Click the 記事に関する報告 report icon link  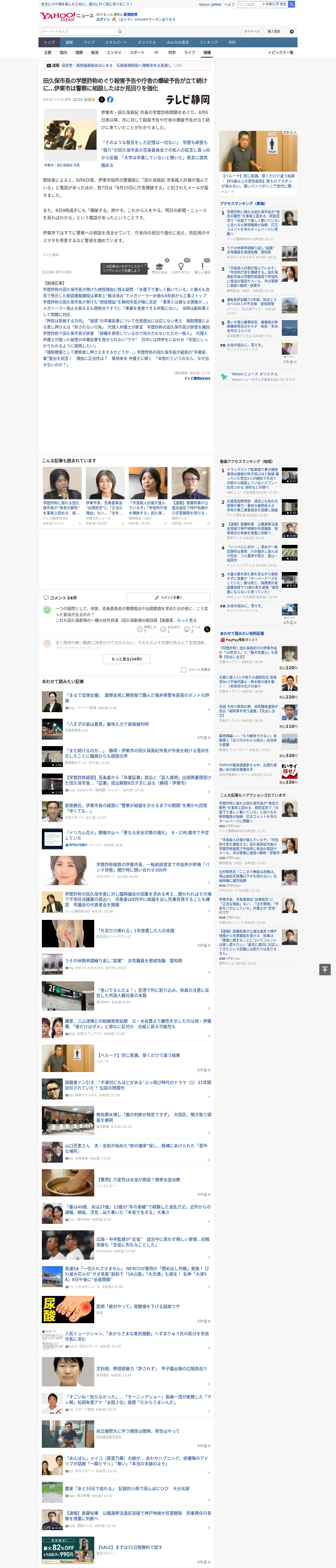pyautogui.click(x=57, y=272)
